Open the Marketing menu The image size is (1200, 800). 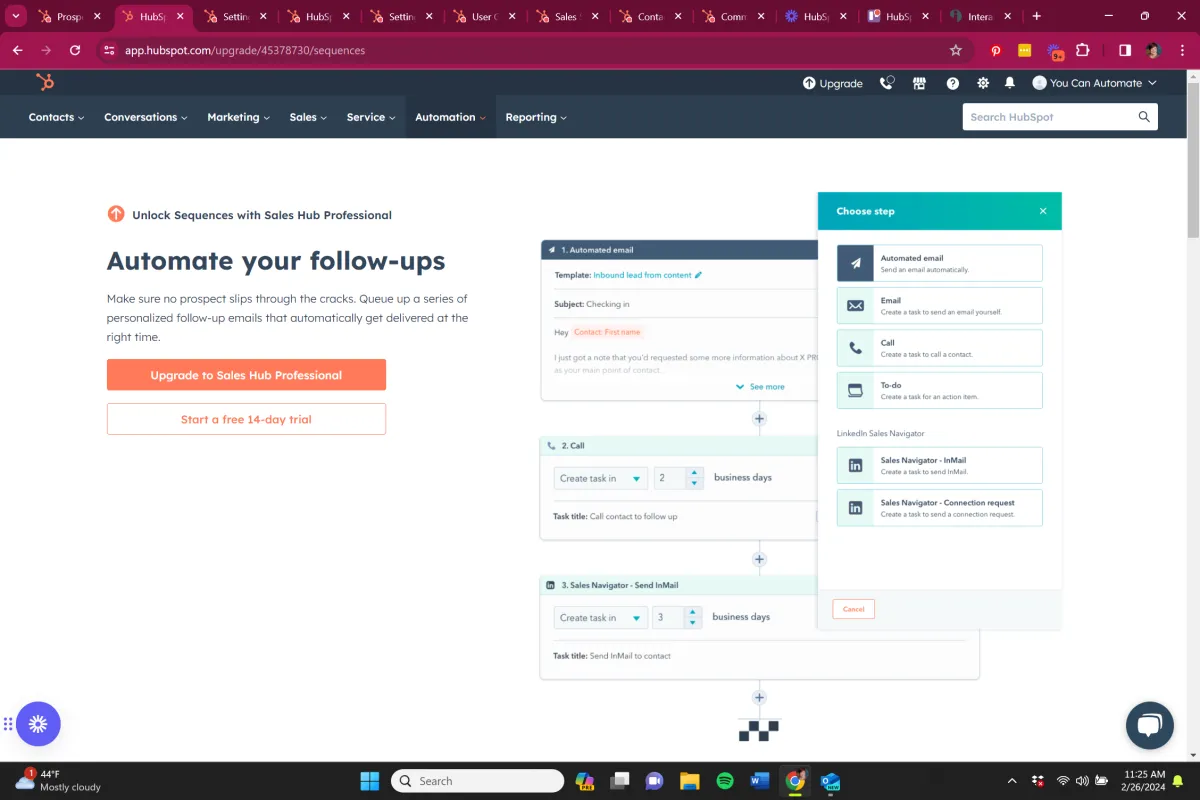pos(238,117)
